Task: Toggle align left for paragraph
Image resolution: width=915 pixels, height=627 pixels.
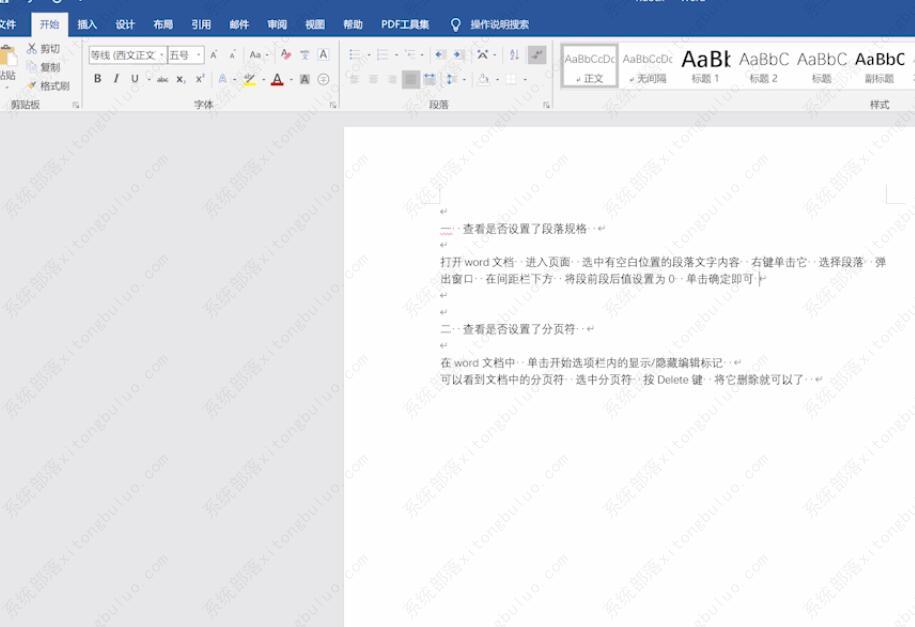Action: (354, 79)
